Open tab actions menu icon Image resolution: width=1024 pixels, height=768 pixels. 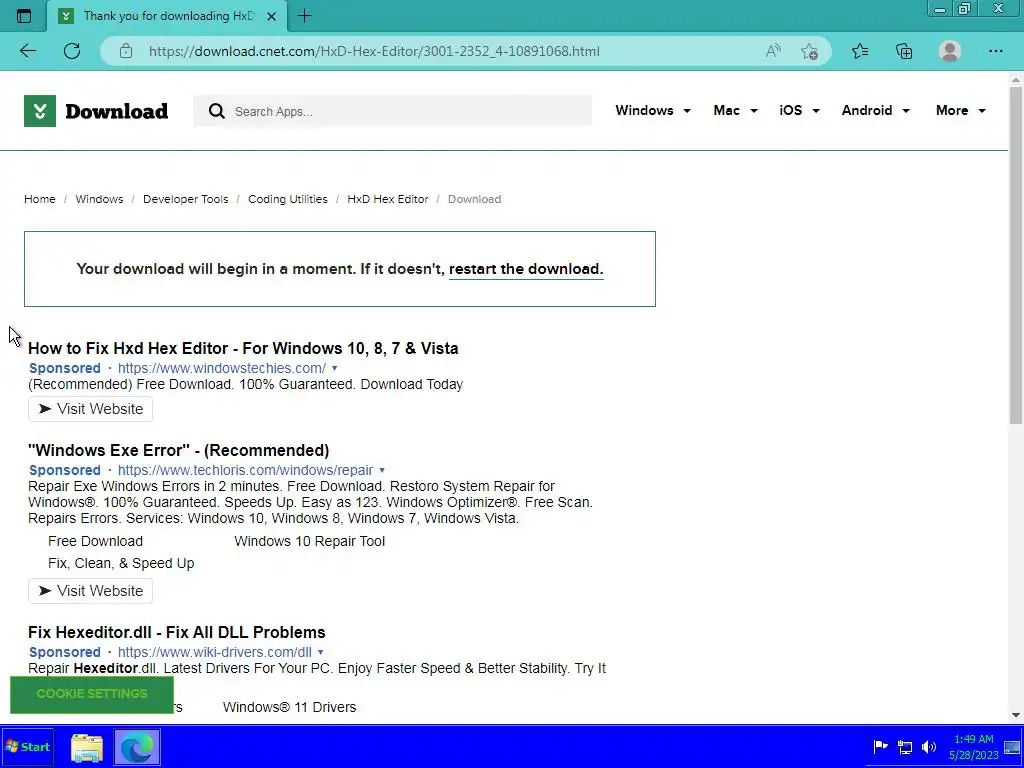click(x=24, y=16)
